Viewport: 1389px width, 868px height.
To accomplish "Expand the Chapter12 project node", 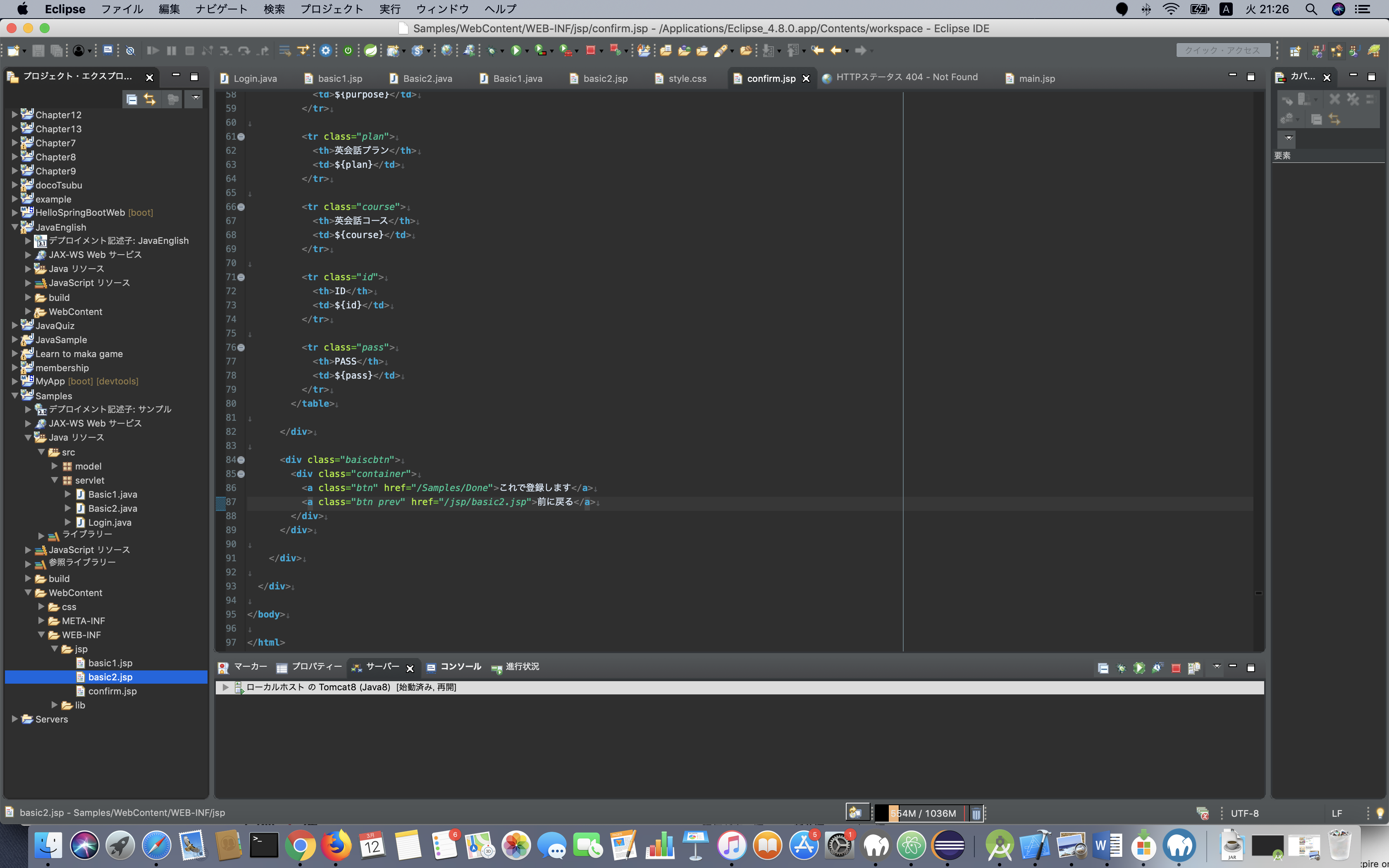I will [15, 115].
